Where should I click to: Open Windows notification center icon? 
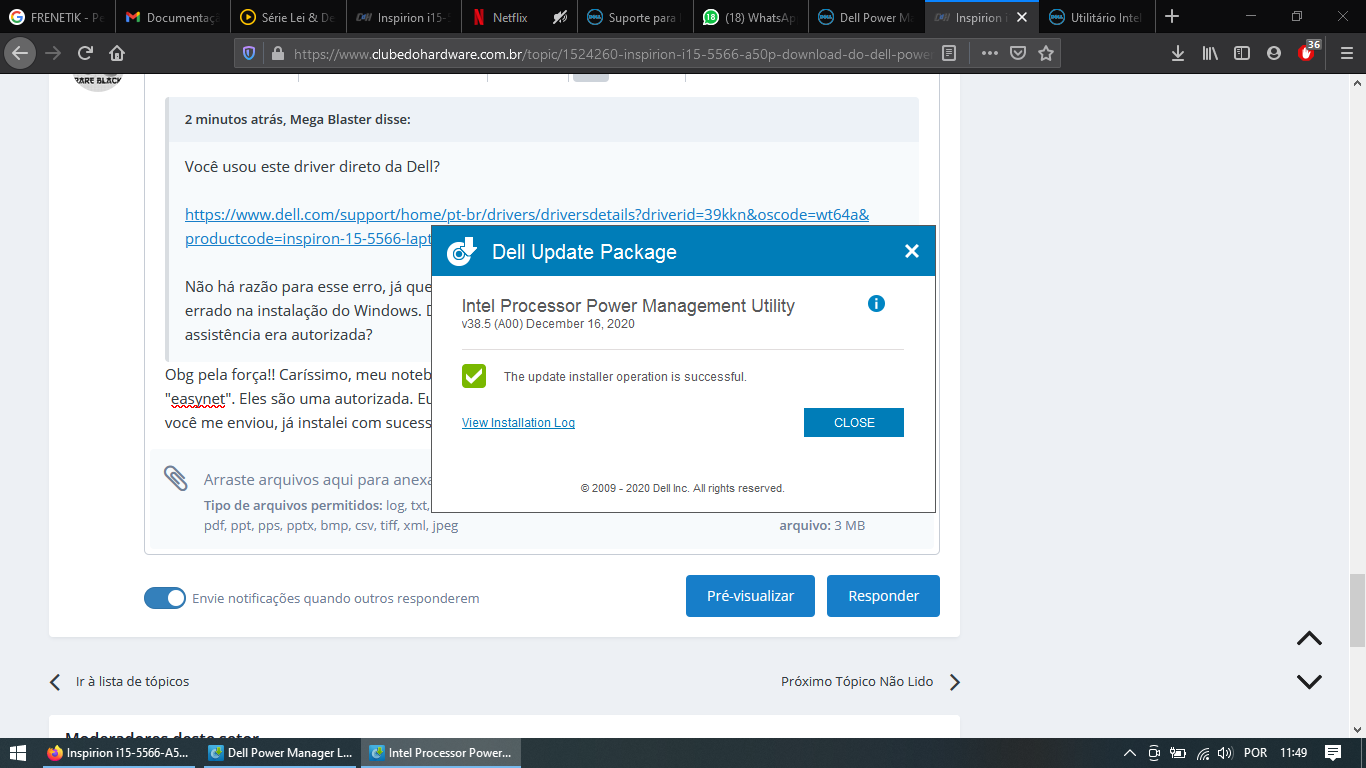(1332, 753)
